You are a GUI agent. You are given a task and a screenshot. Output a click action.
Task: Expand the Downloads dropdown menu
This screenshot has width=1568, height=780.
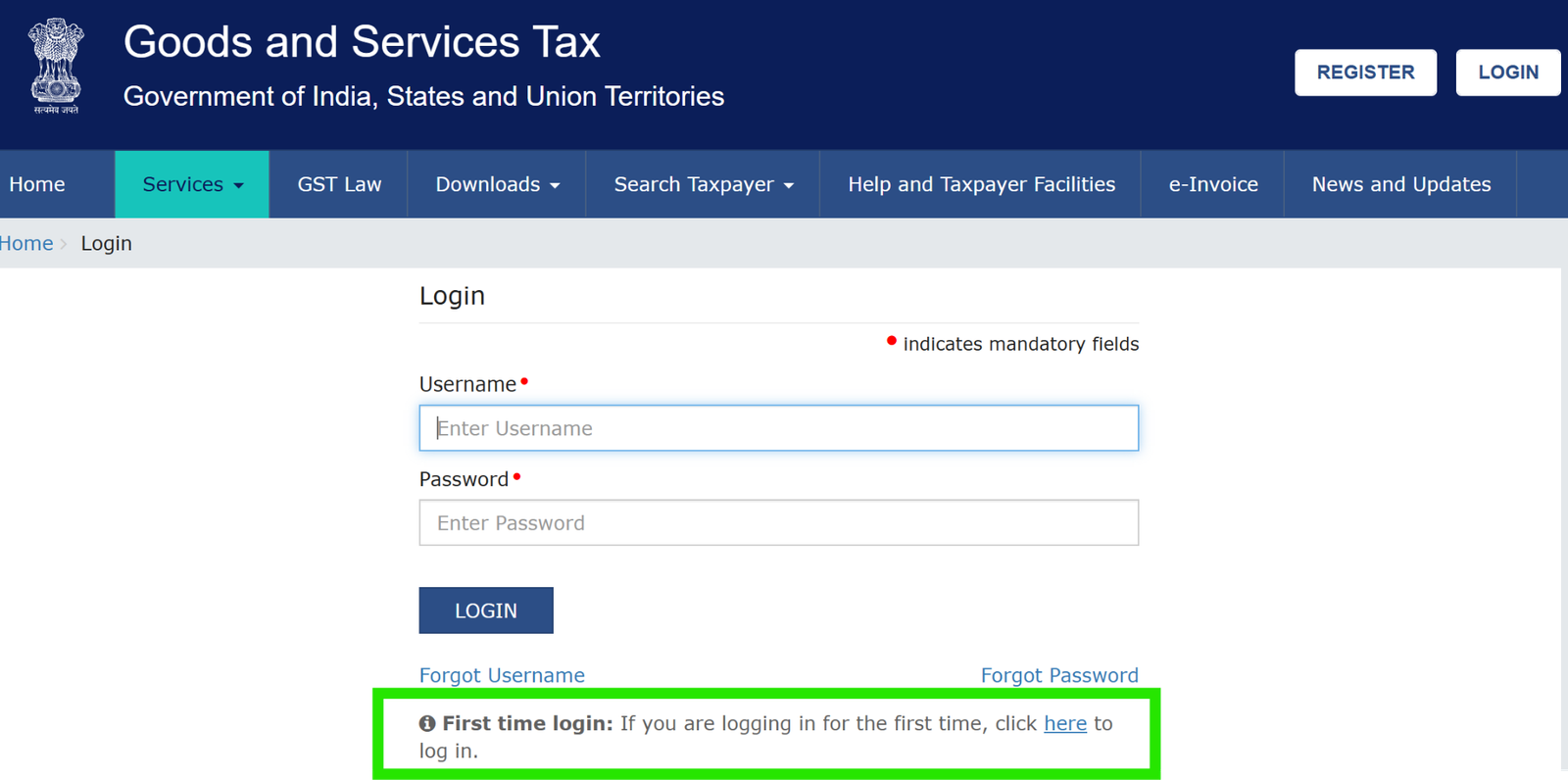click(497, 184)
